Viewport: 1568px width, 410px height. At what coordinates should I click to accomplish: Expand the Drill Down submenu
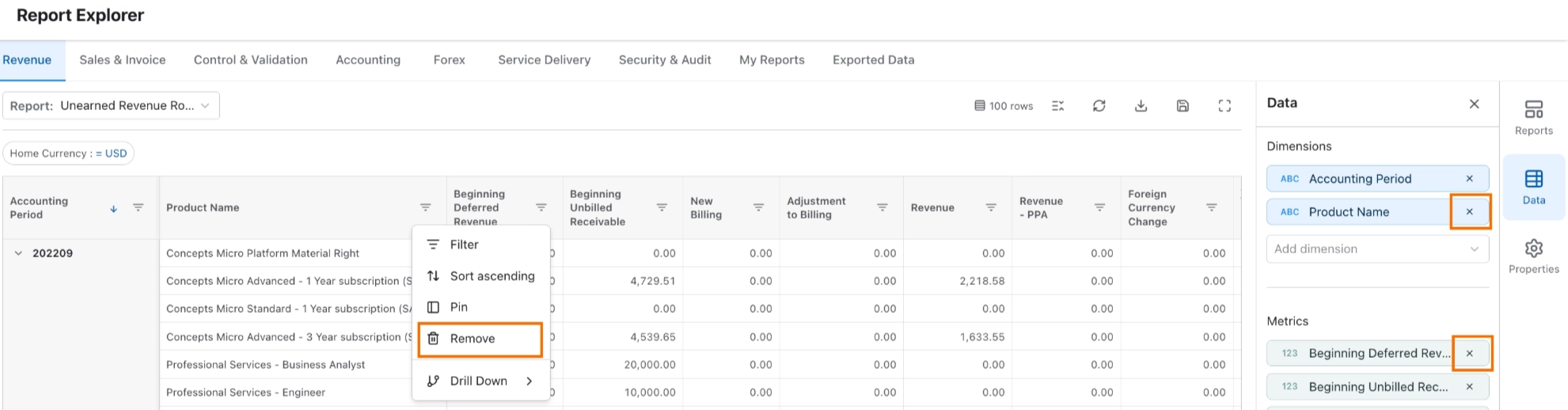point(480,381)
